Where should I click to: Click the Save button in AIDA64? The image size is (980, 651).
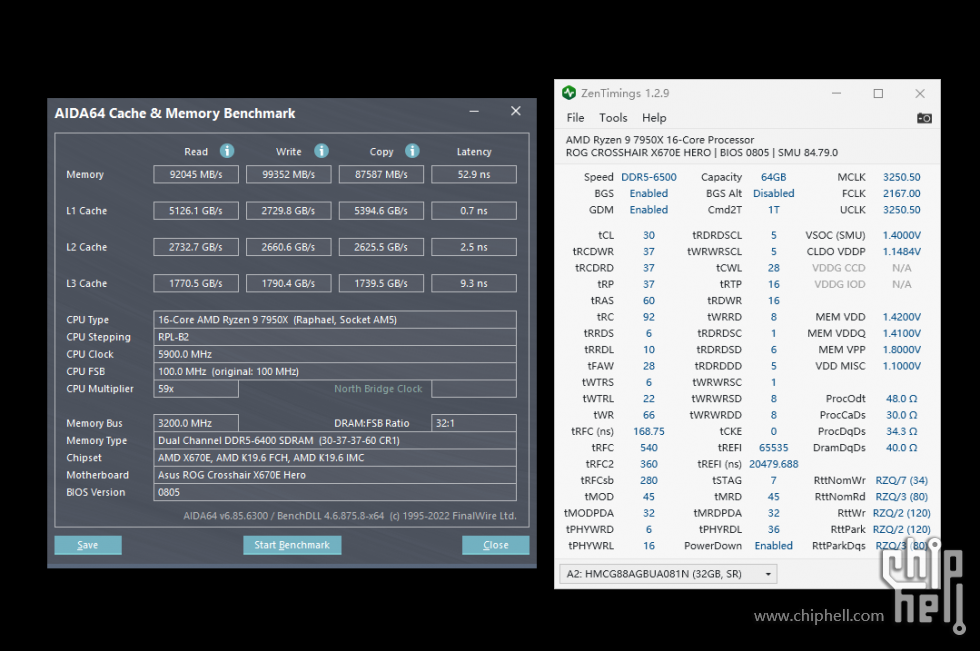point(88,545)
